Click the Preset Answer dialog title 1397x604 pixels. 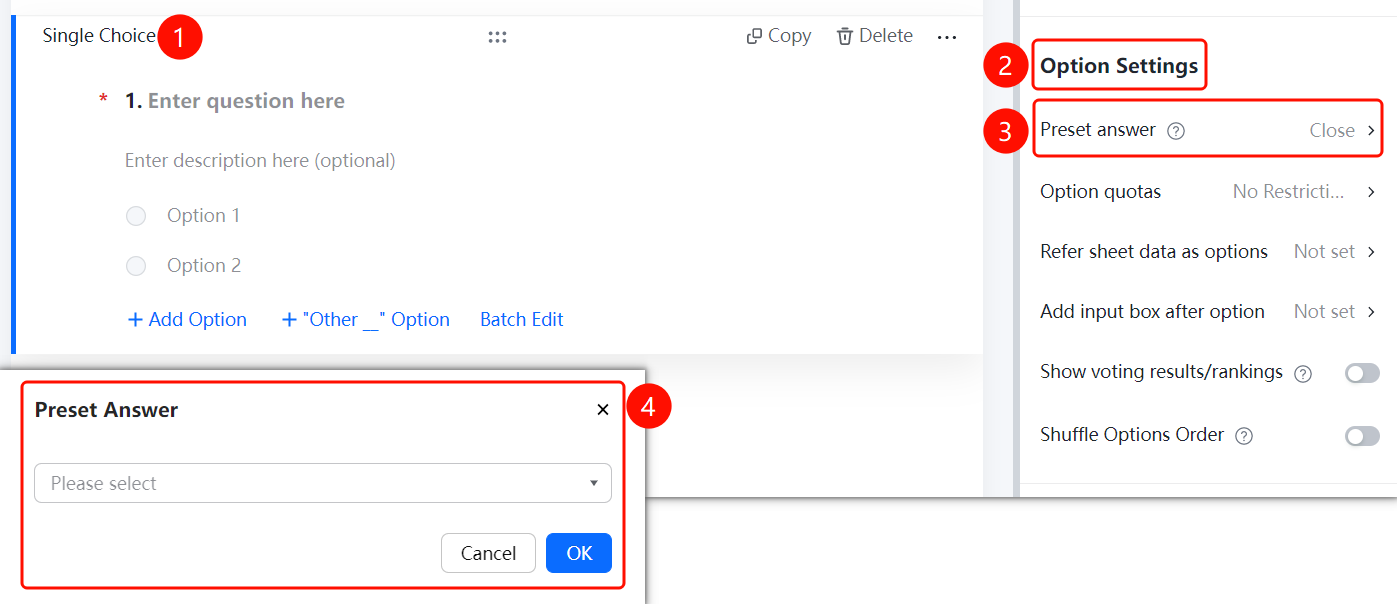pos(107,410)
